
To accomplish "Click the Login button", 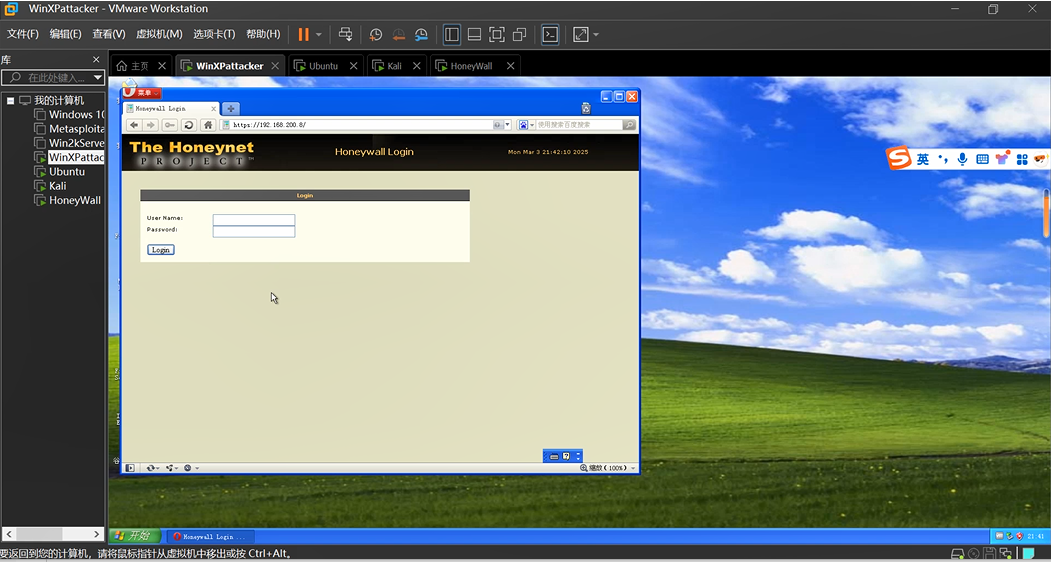I will click(x=161, y=249).
